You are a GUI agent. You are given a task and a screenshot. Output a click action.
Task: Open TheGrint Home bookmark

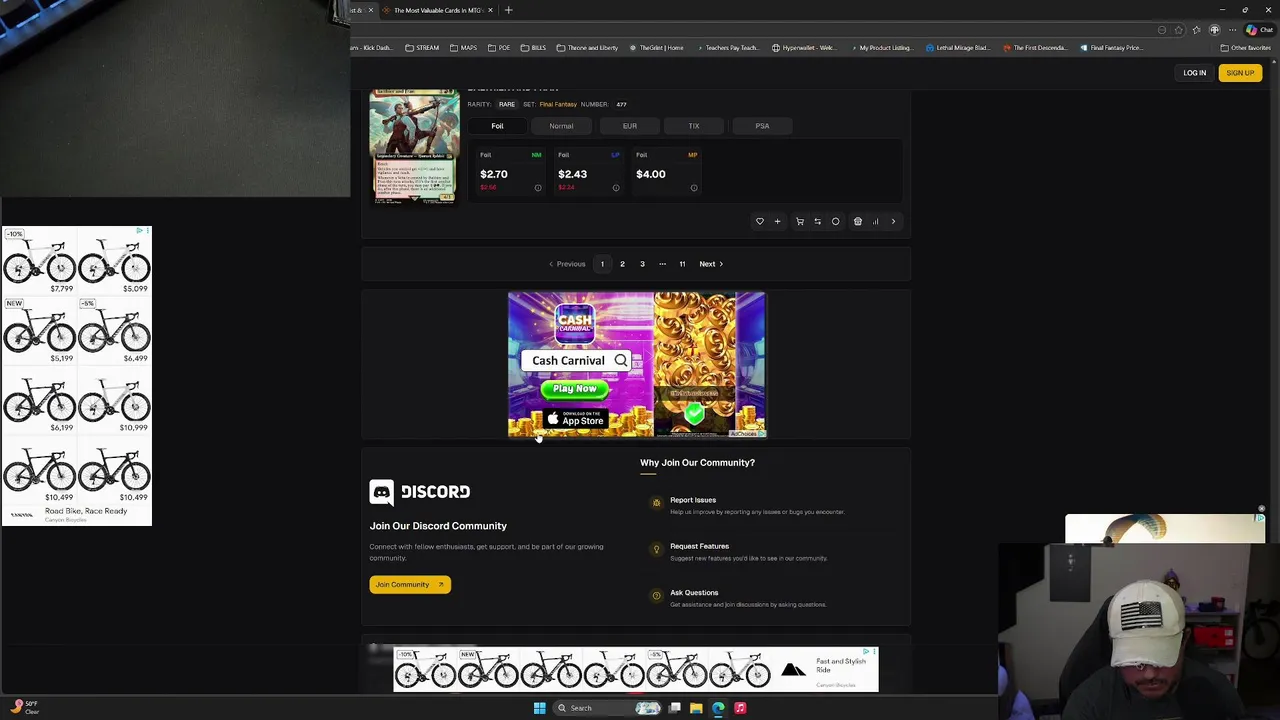click(656, 48)
